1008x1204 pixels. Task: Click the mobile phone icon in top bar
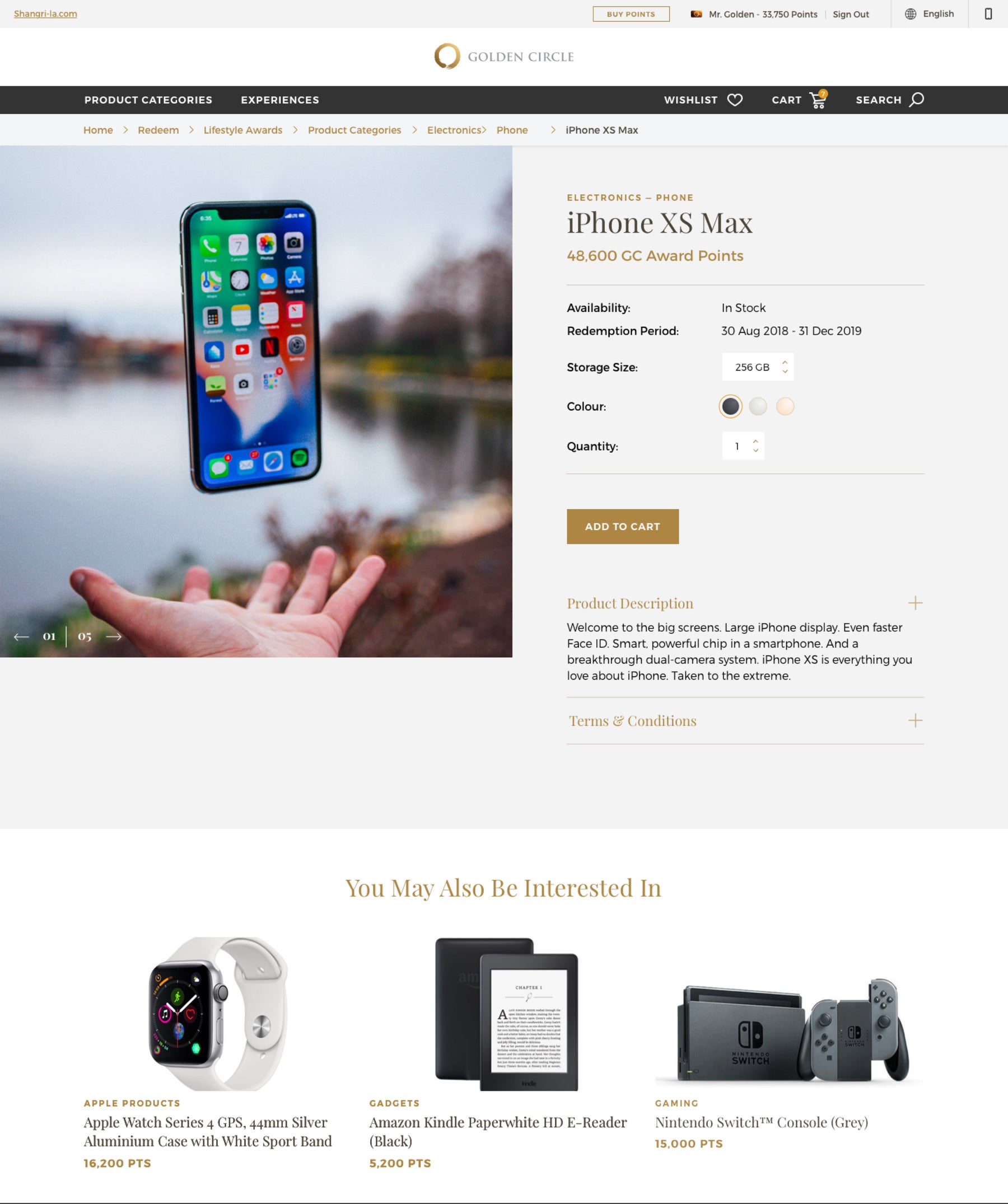988,14
